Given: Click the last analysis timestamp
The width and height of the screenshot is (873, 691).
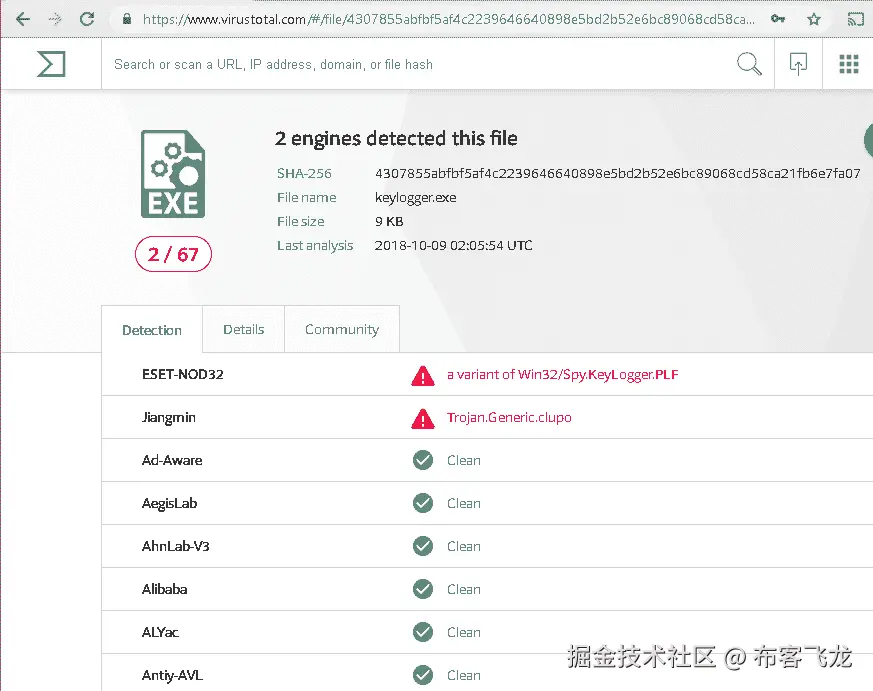Looking at the screenshot, I should point(454,246).
